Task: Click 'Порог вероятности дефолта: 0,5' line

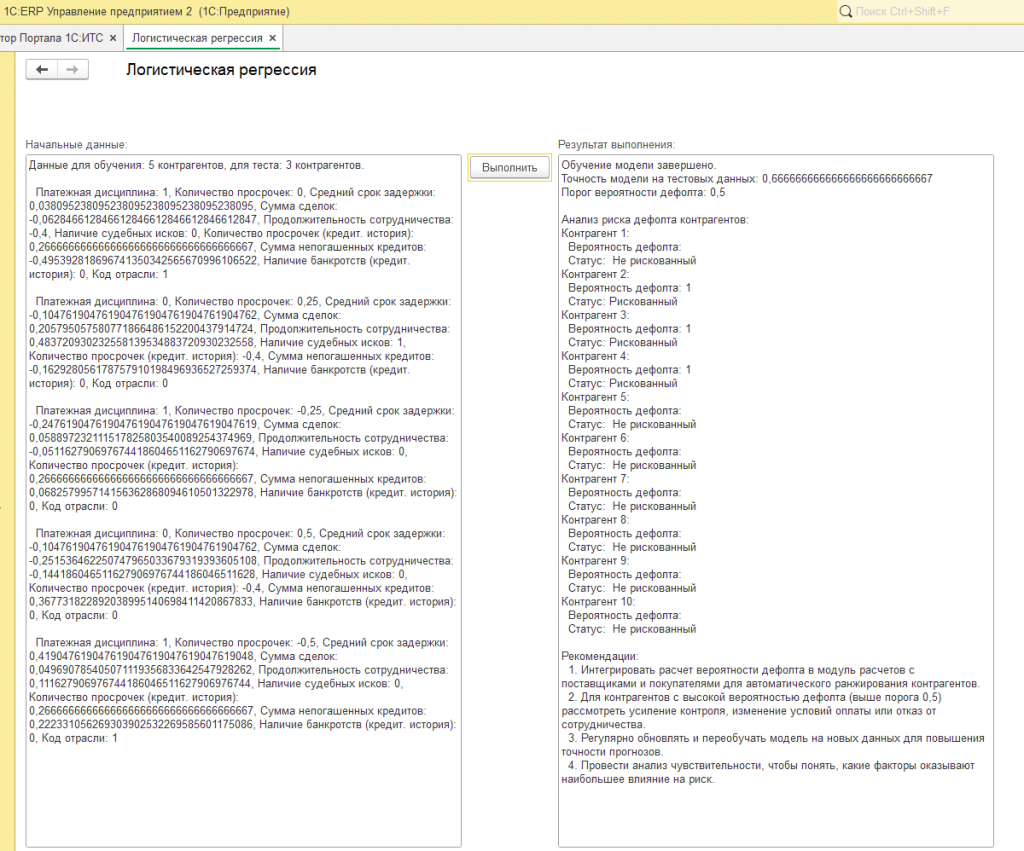Action: (x=643, y=192)
